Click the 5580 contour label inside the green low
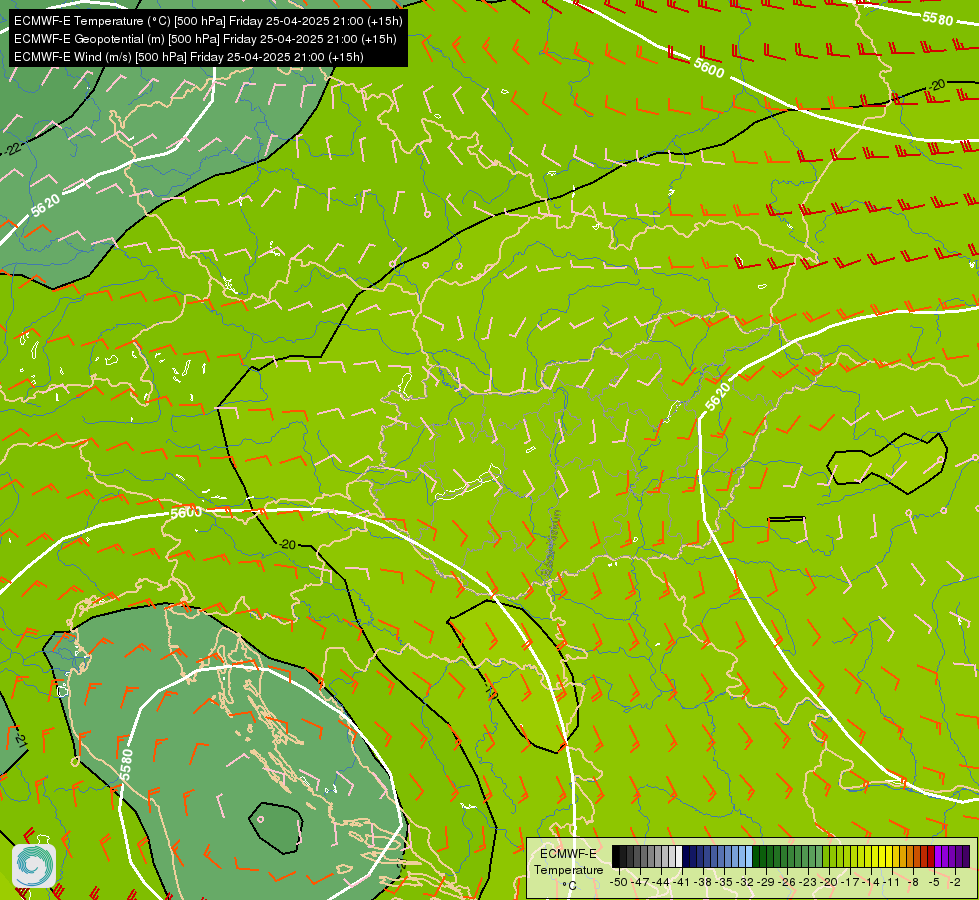The height and width of the screenshot is (900, 979). coord(126,764)
